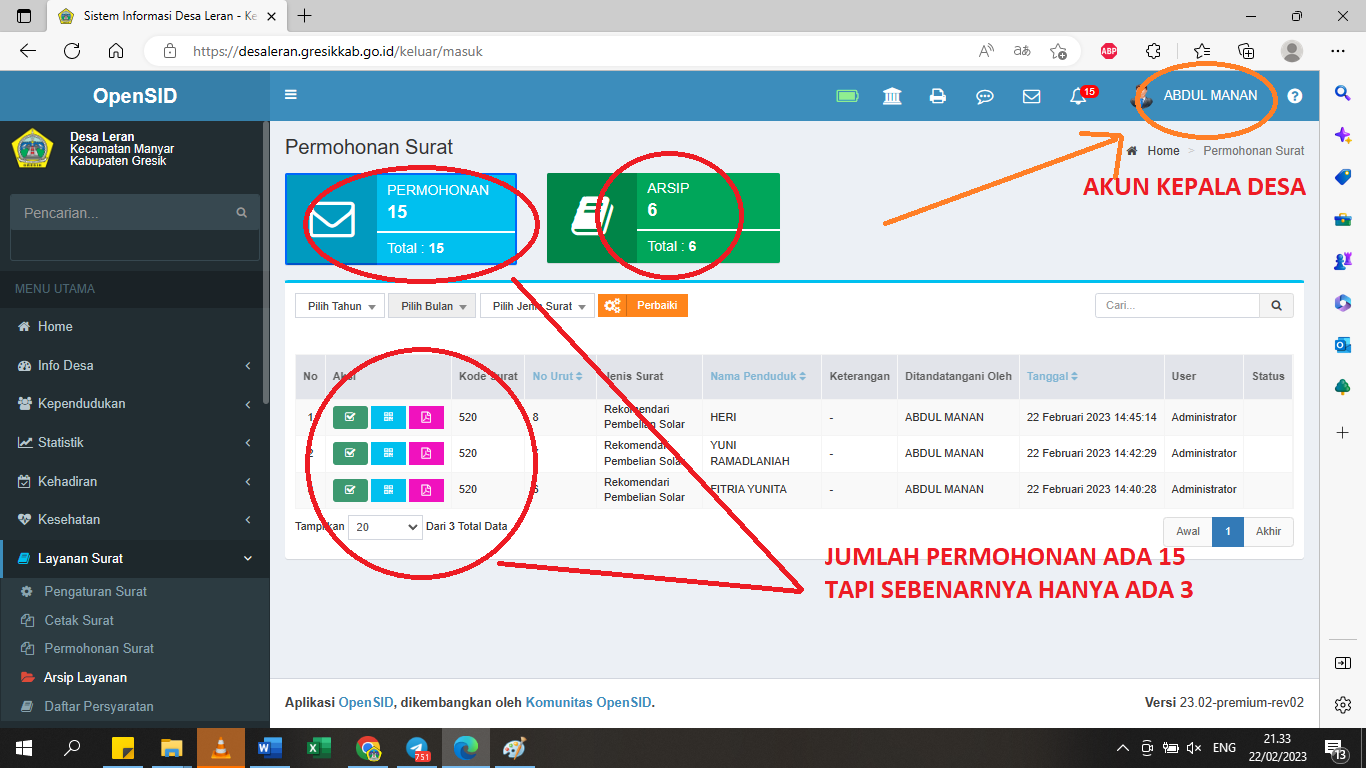Image resolution: width=1366 pixels, height=768 pixels.
Task: Open the envelope mail icon in the top bar
Action: tap(1031, 96)
